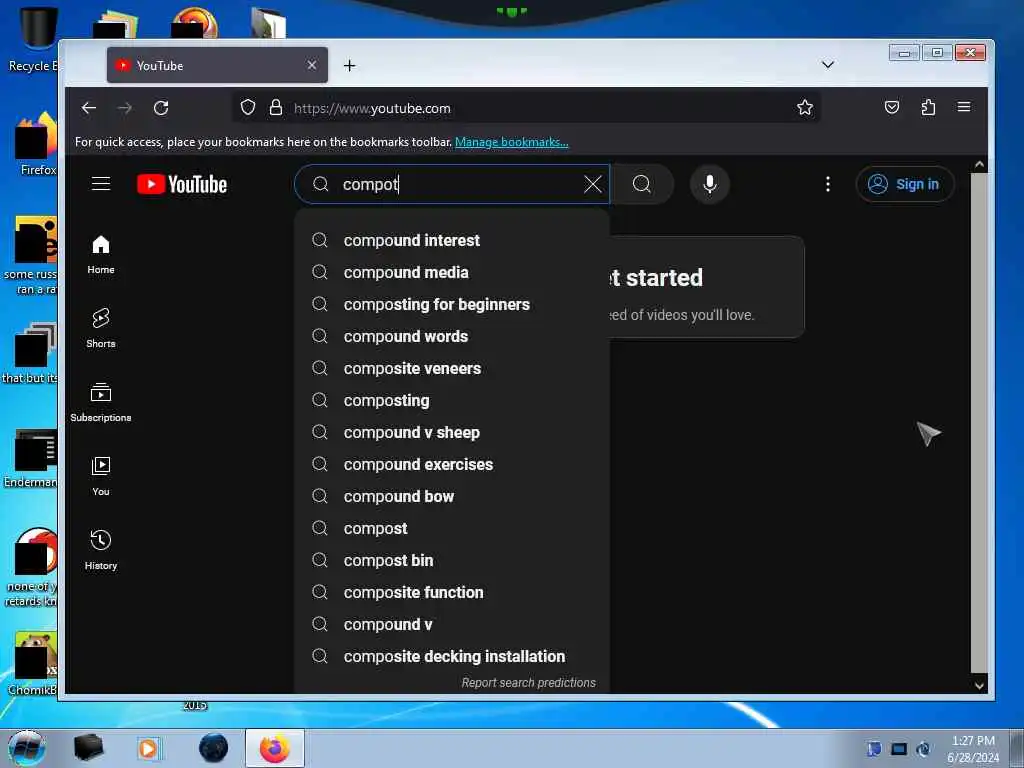Select the plain compound v suggestion
Viewport: 1024px width, 768px height.
pos(452,624)
